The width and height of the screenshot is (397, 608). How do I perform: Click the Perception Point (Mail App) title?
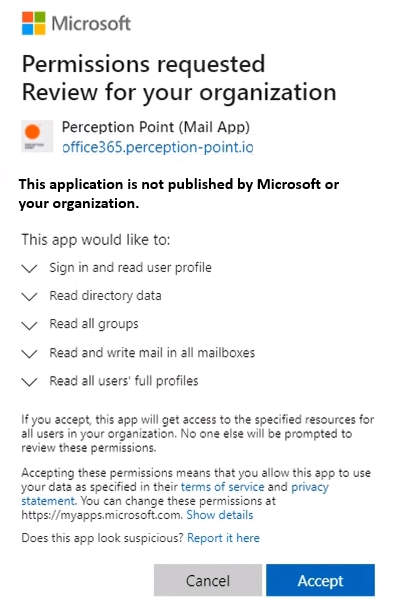(x=156, y=127)
